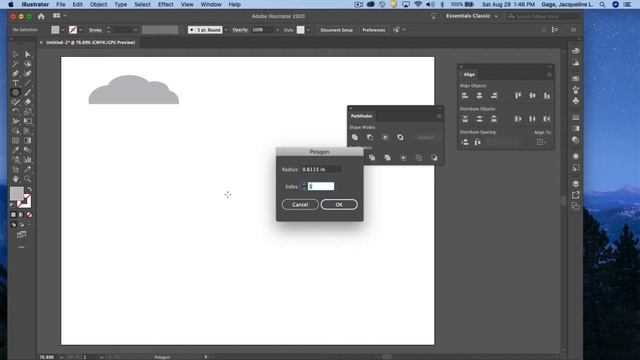Click Exclude in Pathfinder Shape Modes
The height and width of the screenshot is (360, 640).
click(x=400, y=138)
